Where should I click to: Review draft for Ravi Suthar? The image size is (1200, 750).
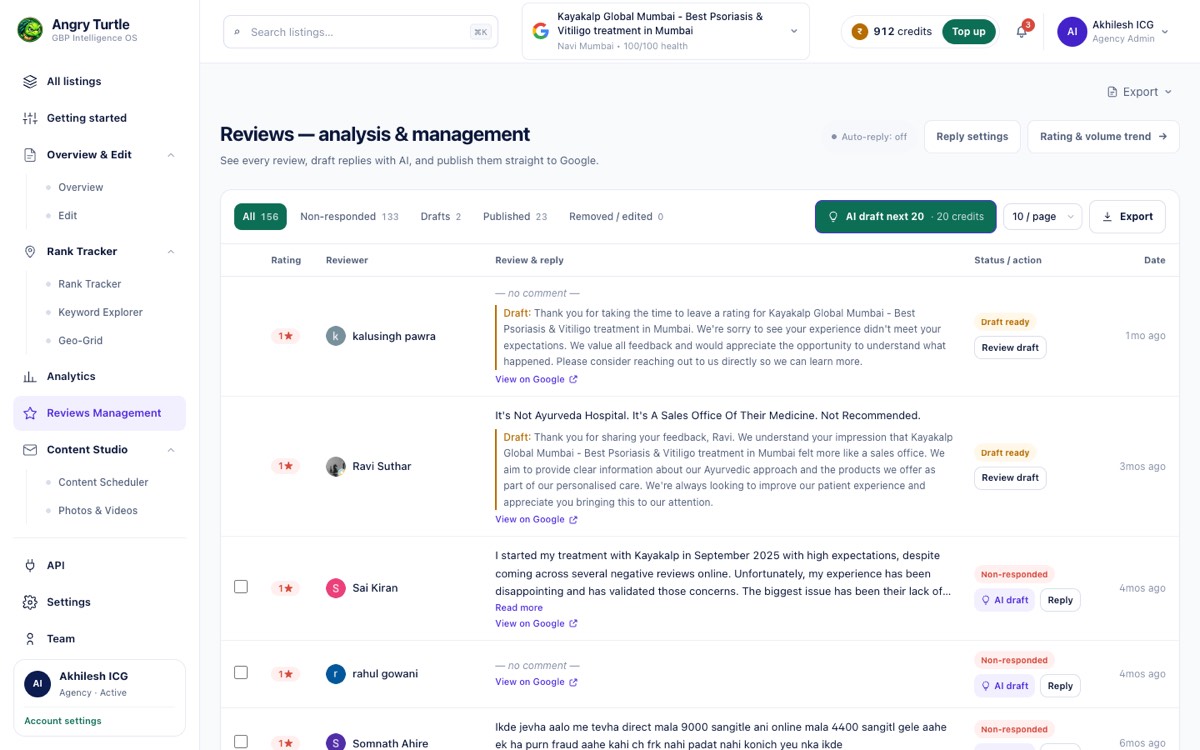click(1010, 478)
